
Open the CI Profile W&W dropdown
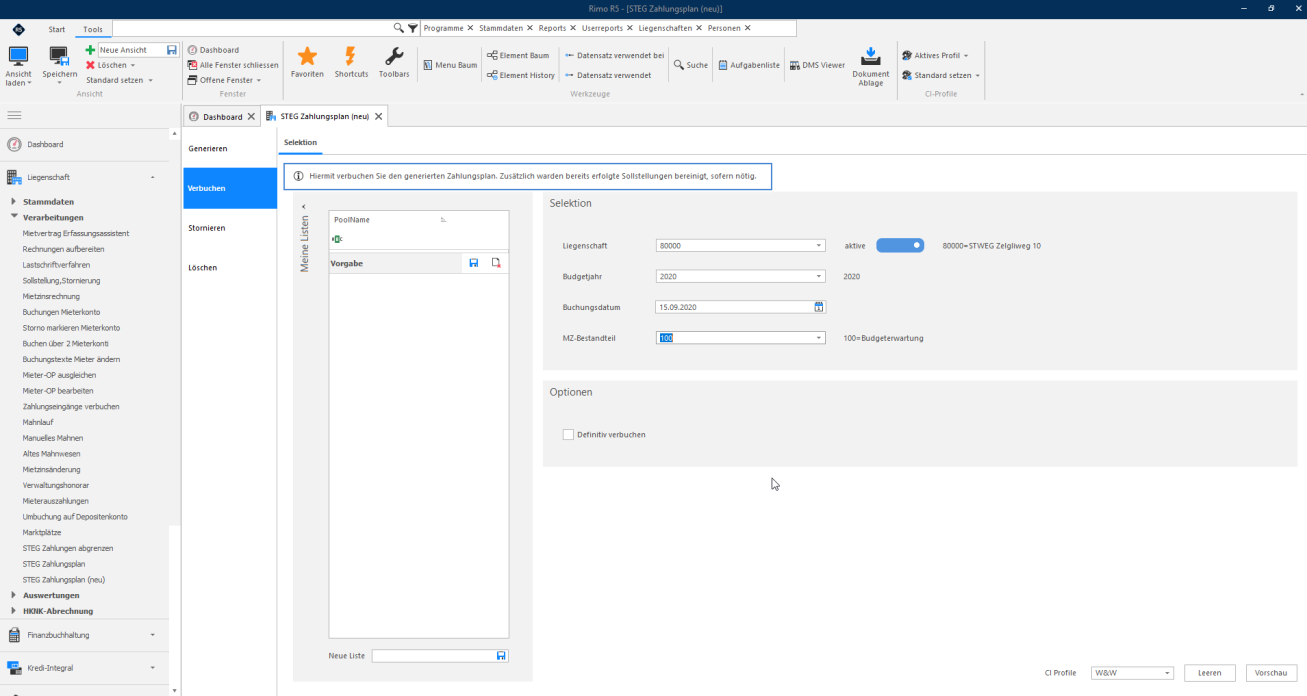click(1167, 673)
